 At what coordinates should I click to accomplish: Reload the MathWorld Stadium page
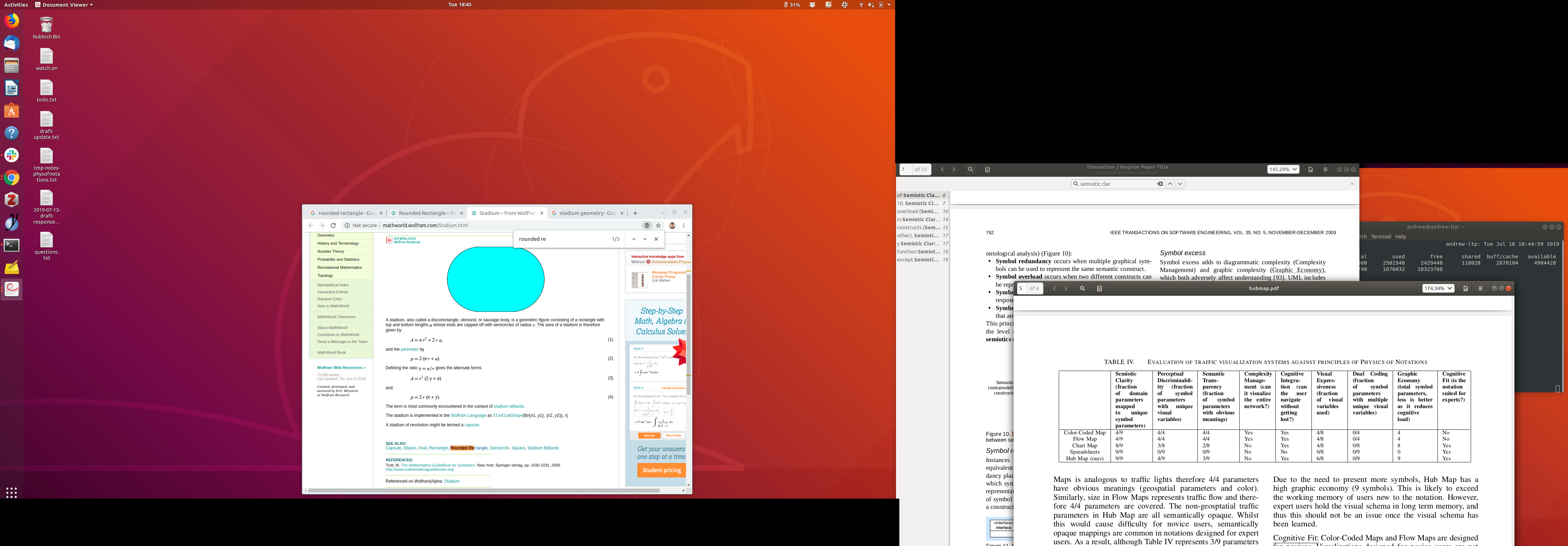[x=333, y=225]
